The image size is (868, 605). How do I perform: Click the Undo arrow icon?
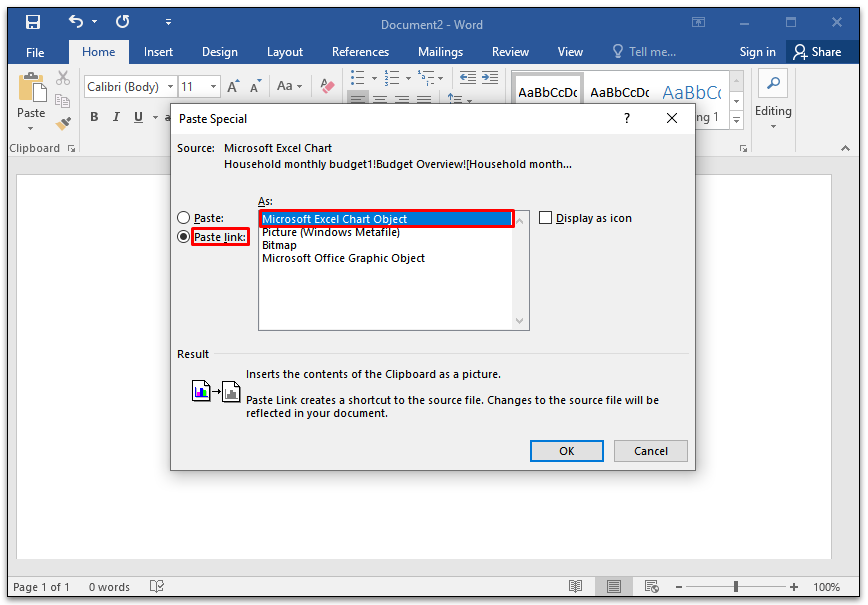[x=76, y=22]
